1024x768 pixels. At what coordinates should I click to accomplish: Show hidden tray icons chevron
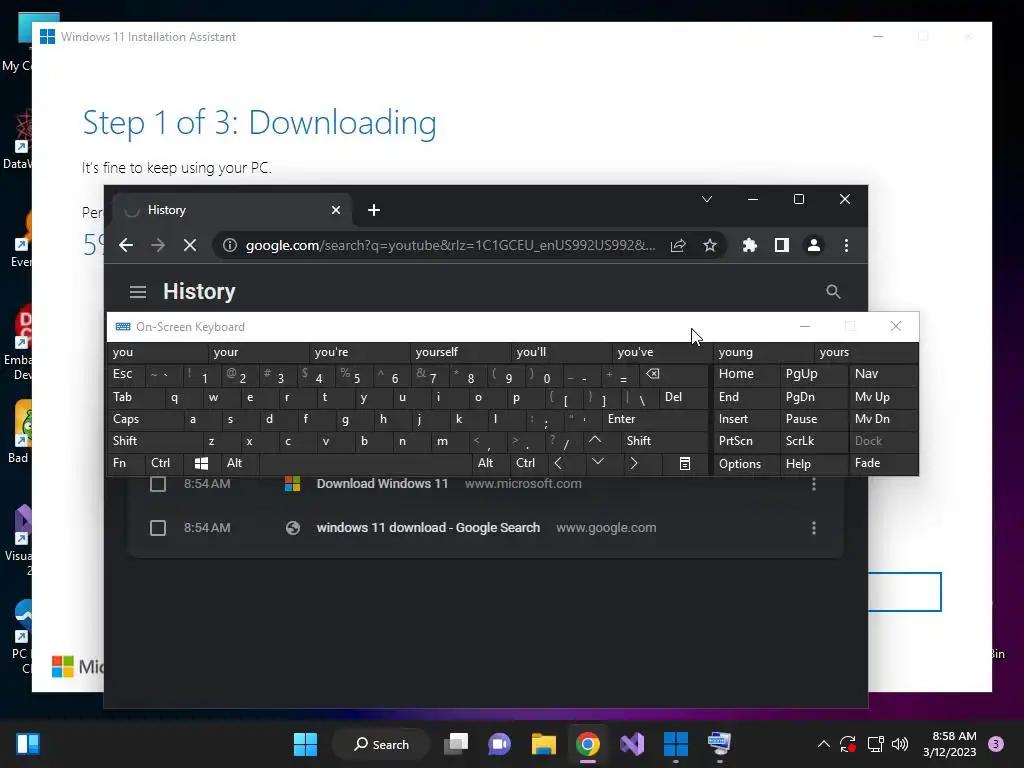click(x=824, y=744)
